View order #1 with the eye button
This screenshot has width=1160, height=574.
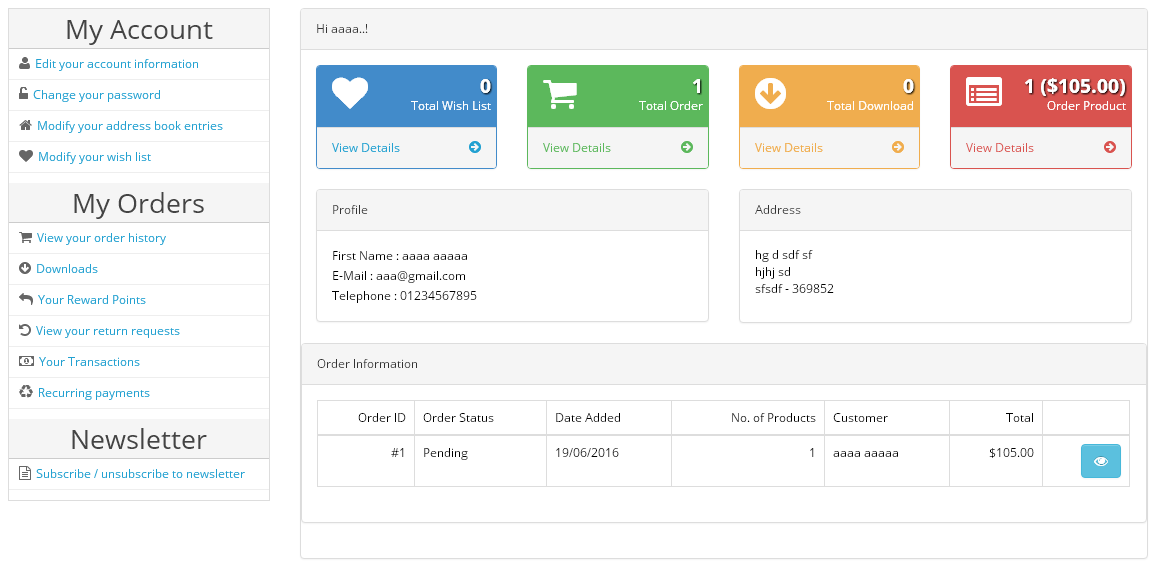coord(1101,461)
